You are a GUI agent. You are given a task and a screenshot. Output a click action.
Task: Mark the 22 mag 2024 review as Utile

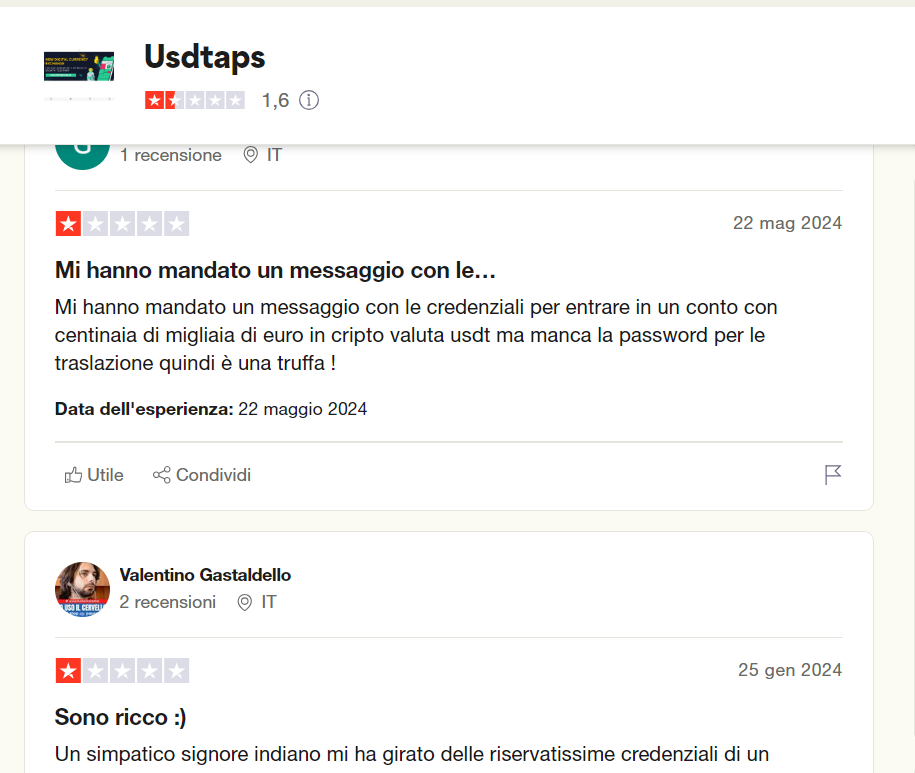[94, 475]
